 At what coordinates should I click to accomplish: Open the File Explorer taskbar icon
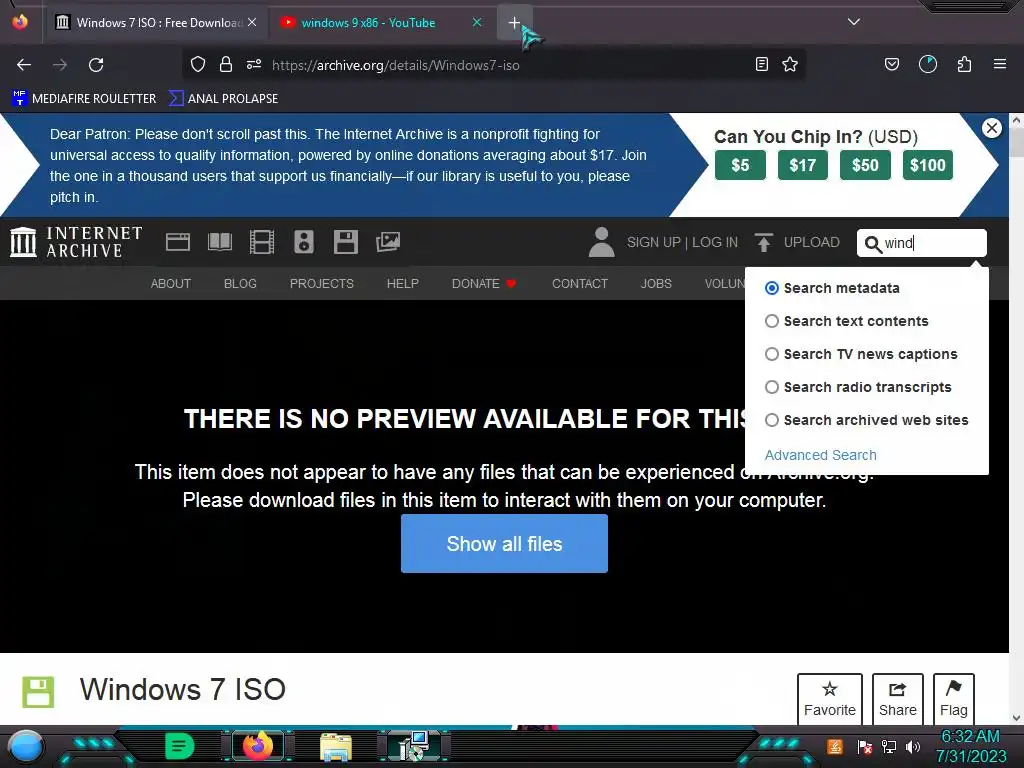[x=336, y=746]
